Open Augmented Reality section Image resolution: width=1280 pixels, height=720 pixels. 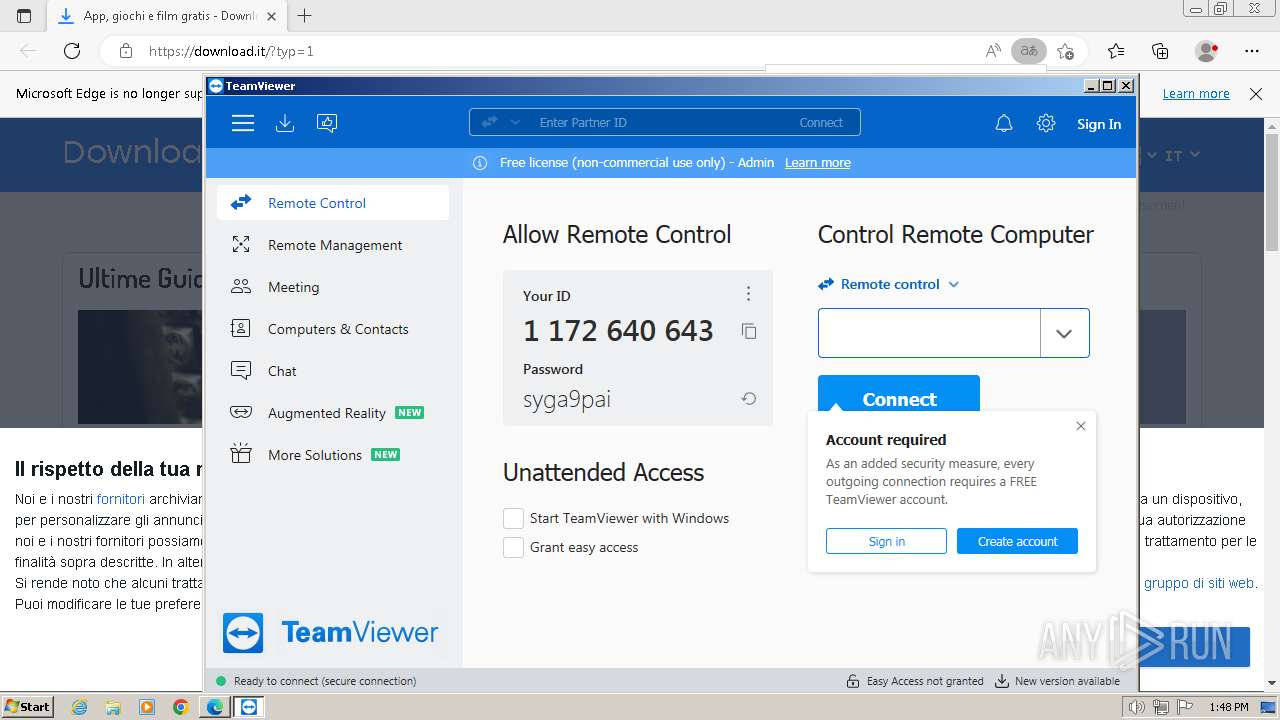(x=332, y=413)
